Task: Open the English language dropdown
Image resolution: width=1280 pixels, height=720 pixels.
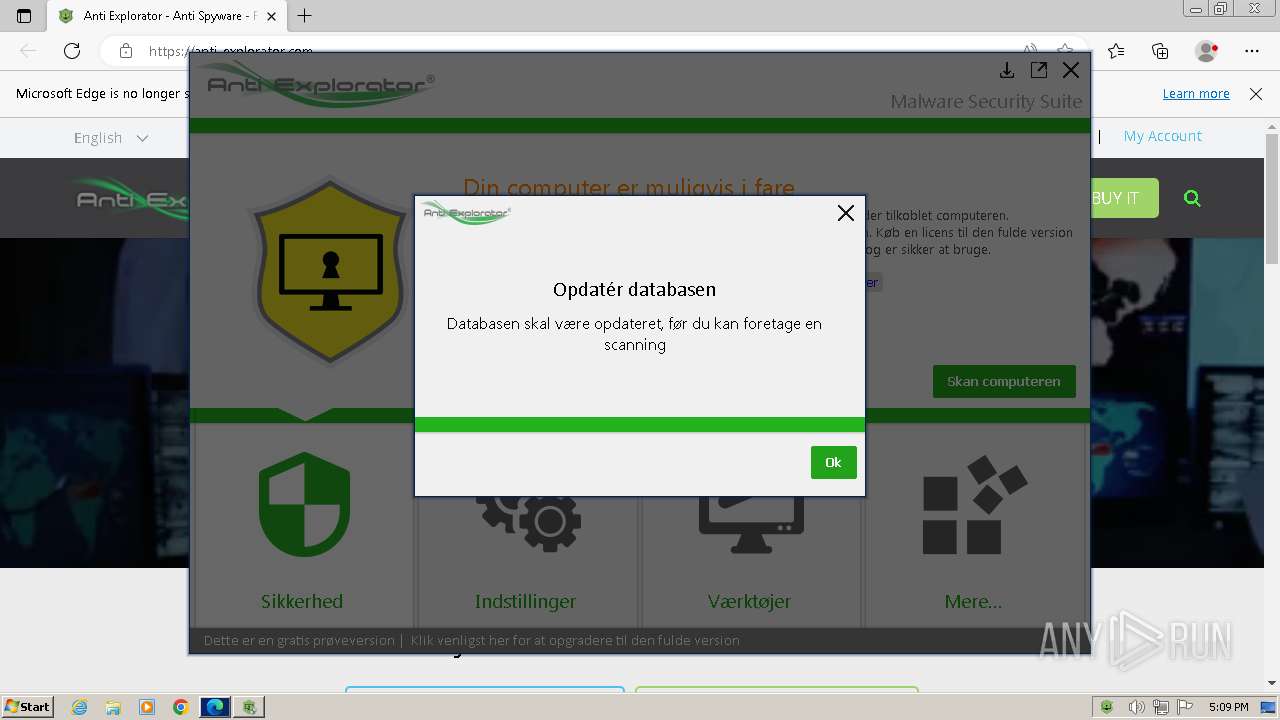Action: pyautogui.click(x=111, y=138)
